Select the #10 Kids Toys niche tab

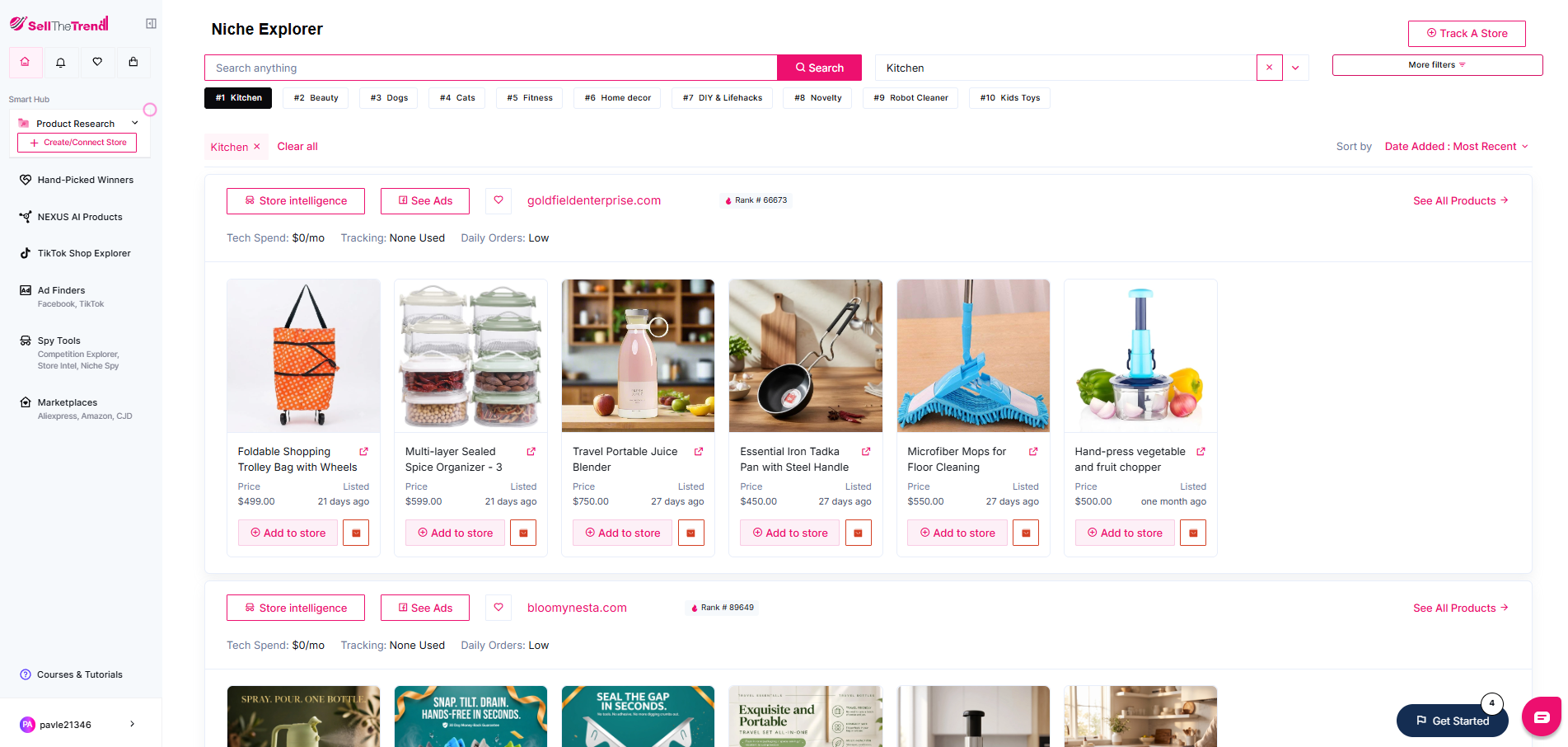[x=1009, y=98]
